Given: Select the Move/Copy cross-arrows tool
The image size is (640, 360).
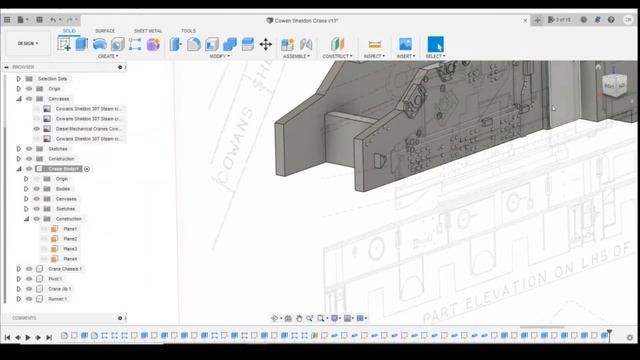Looking at the screenshot, I should pyautogui.click(x=266, y=44).
